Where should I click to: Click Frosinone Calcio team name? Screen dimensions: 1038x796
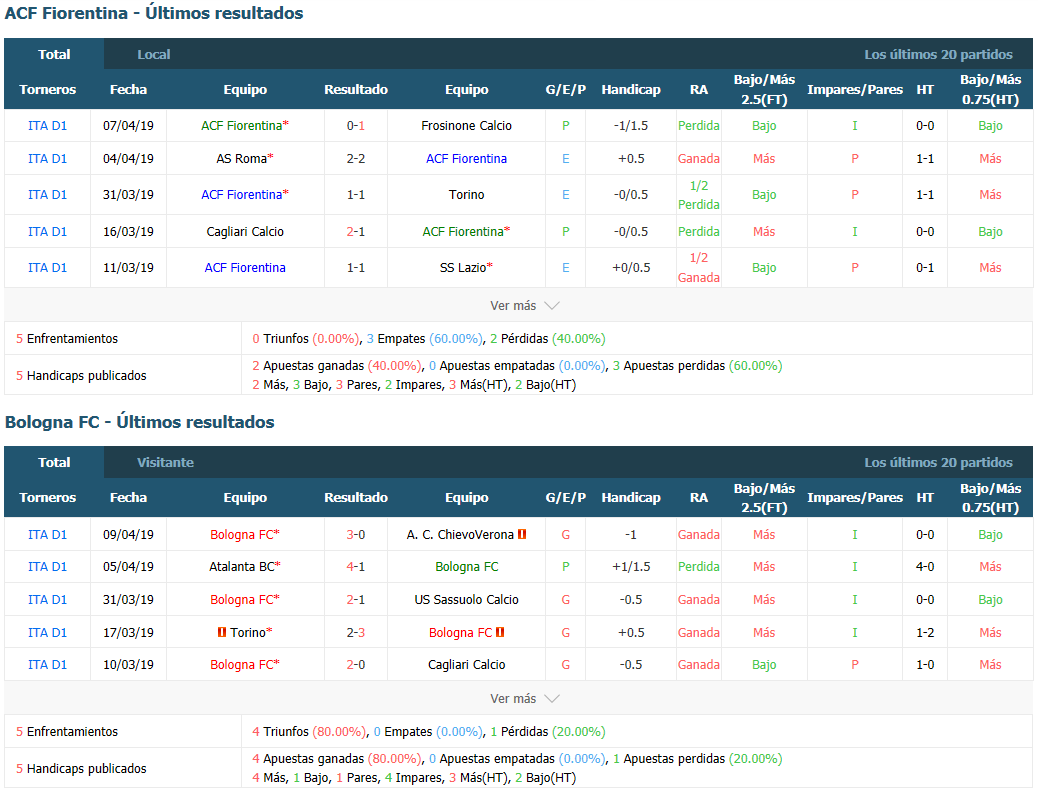(467, 125)
